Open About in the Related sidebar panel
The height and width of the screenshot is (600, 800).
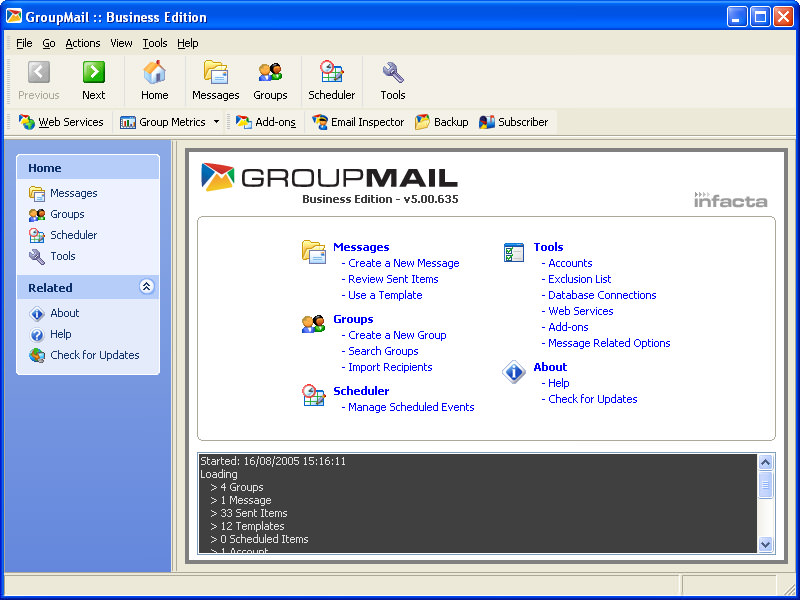click(54, 313)
